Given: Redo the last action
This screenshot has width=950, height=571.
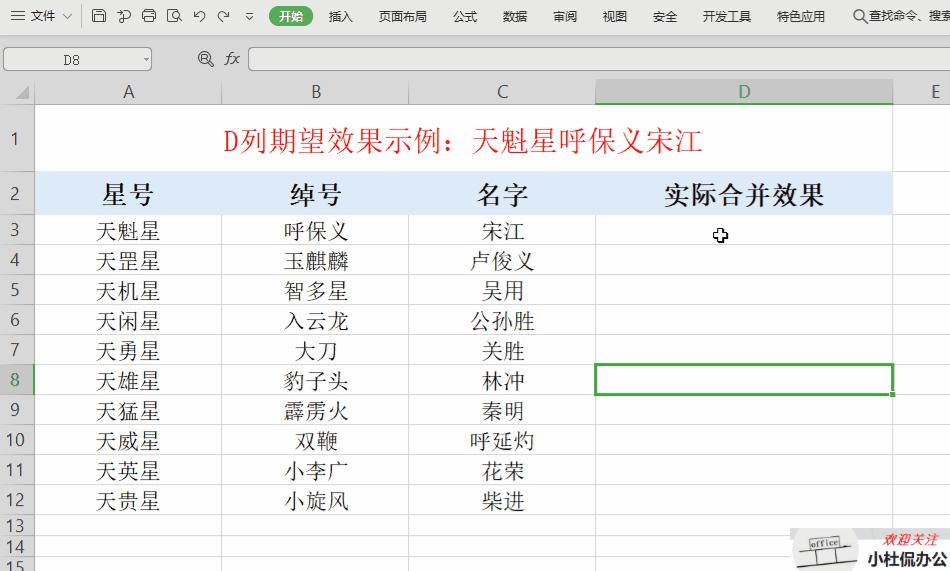Looking at the screenshot, I should click(224, 16).
